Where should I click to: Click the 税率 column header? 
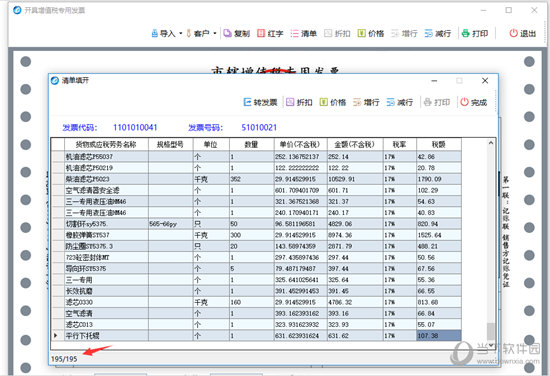pyautogui.click(x=400, y=144)
